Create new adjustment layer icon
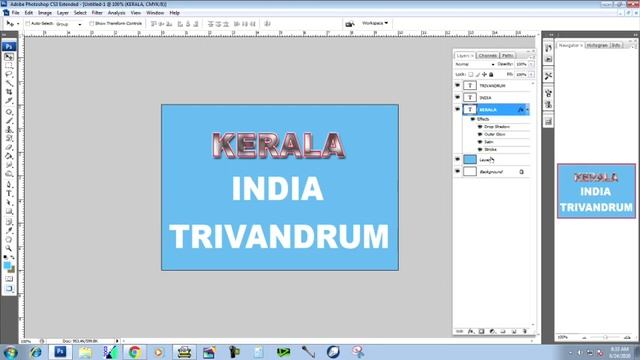 pyautogui.click(x=492, y=331)
